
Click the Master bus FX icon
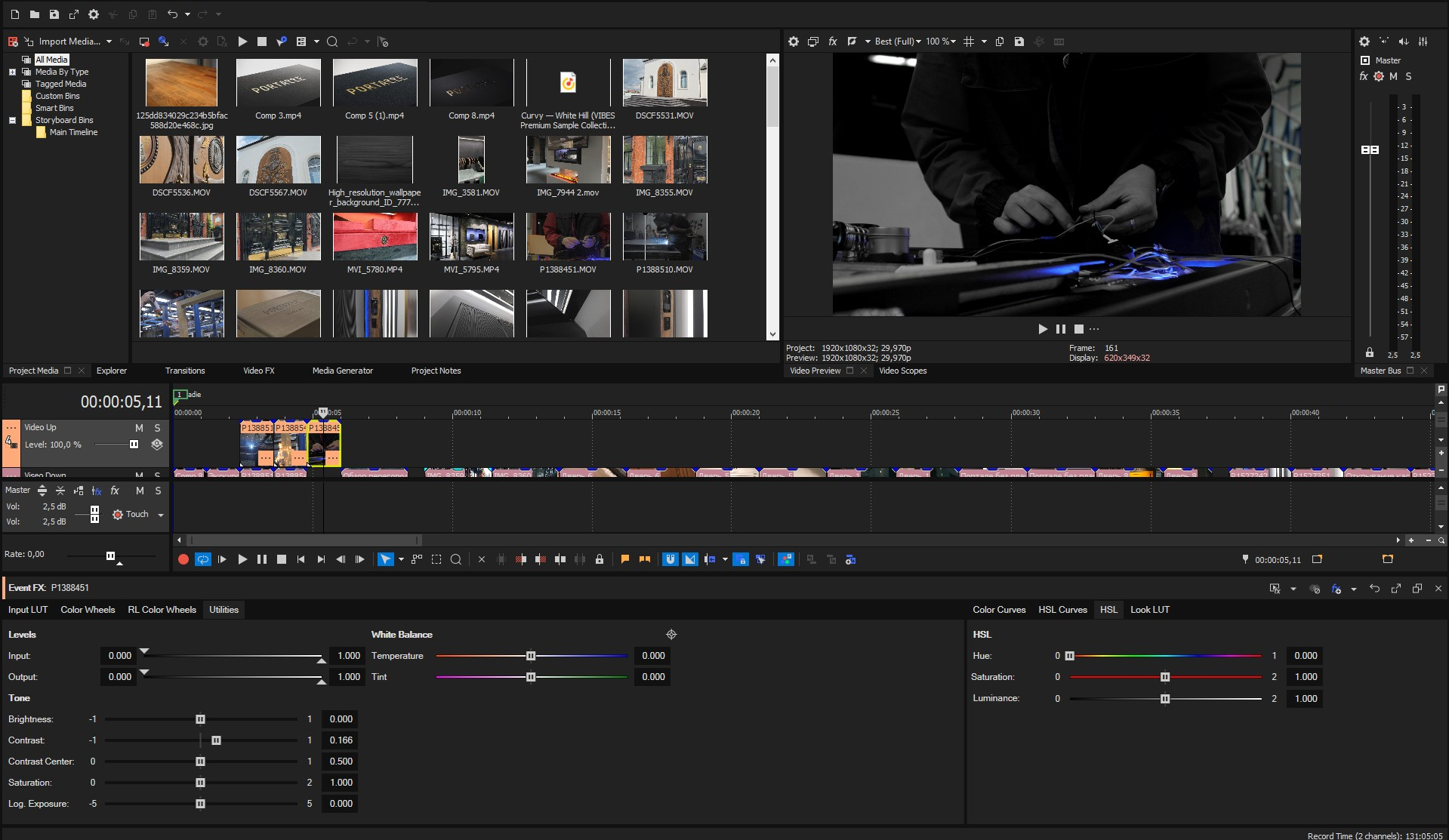pyautogui.click(x=1364, y=76)
